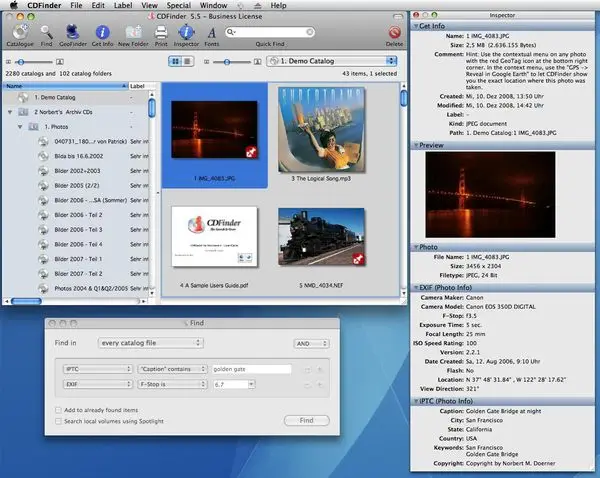The height and width of the screenshot is (478, 600).
Task: Collapse the EXIF (Photo Info) section
Action: (x=416, y=287)
